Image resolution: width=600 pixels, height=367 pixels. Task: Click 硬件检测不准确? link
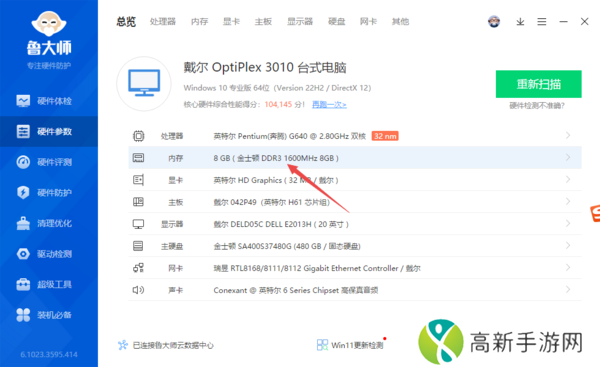pos(537,106)
